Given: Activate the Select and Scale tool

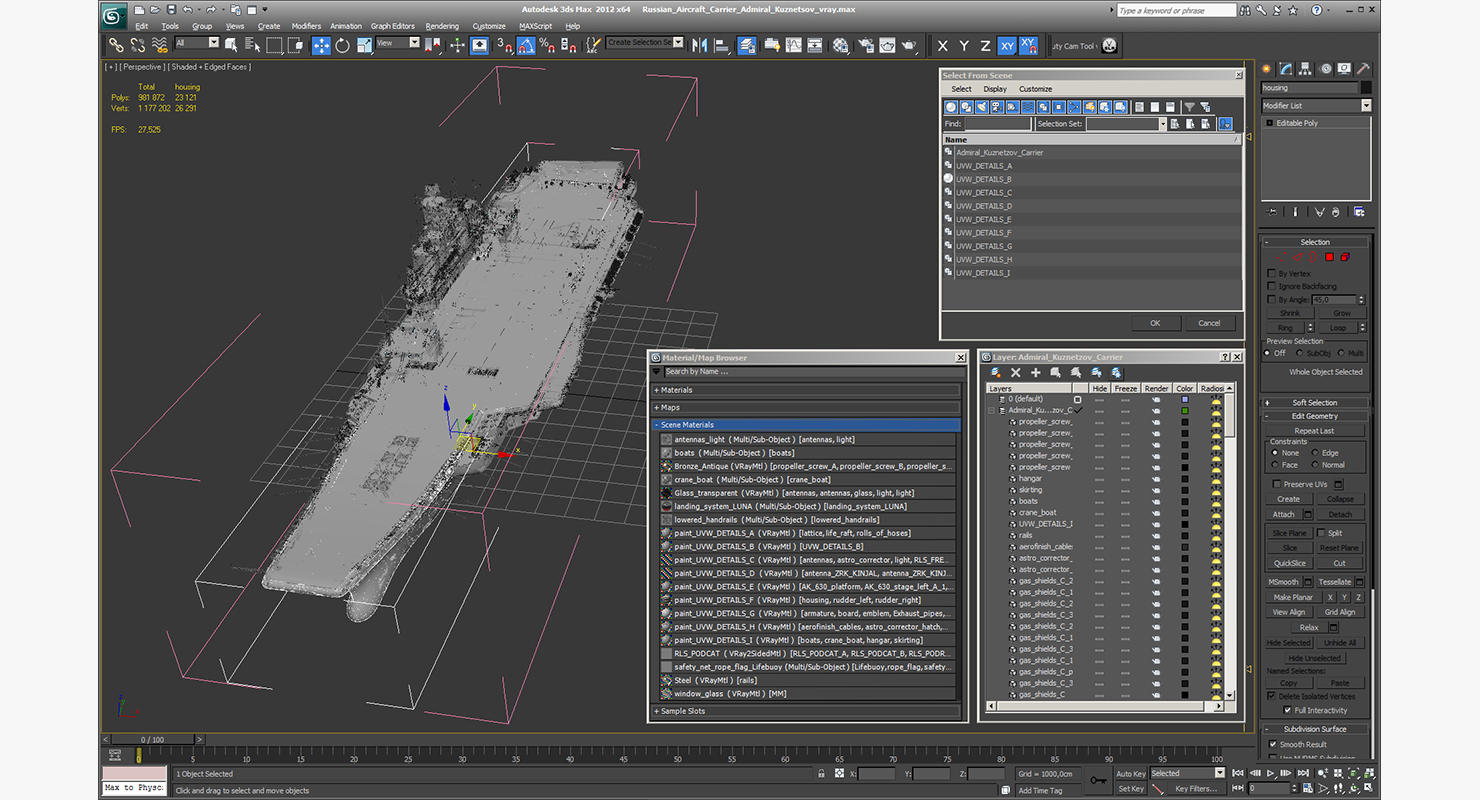Looking at the screenshot, I should (x=365, y=45).
